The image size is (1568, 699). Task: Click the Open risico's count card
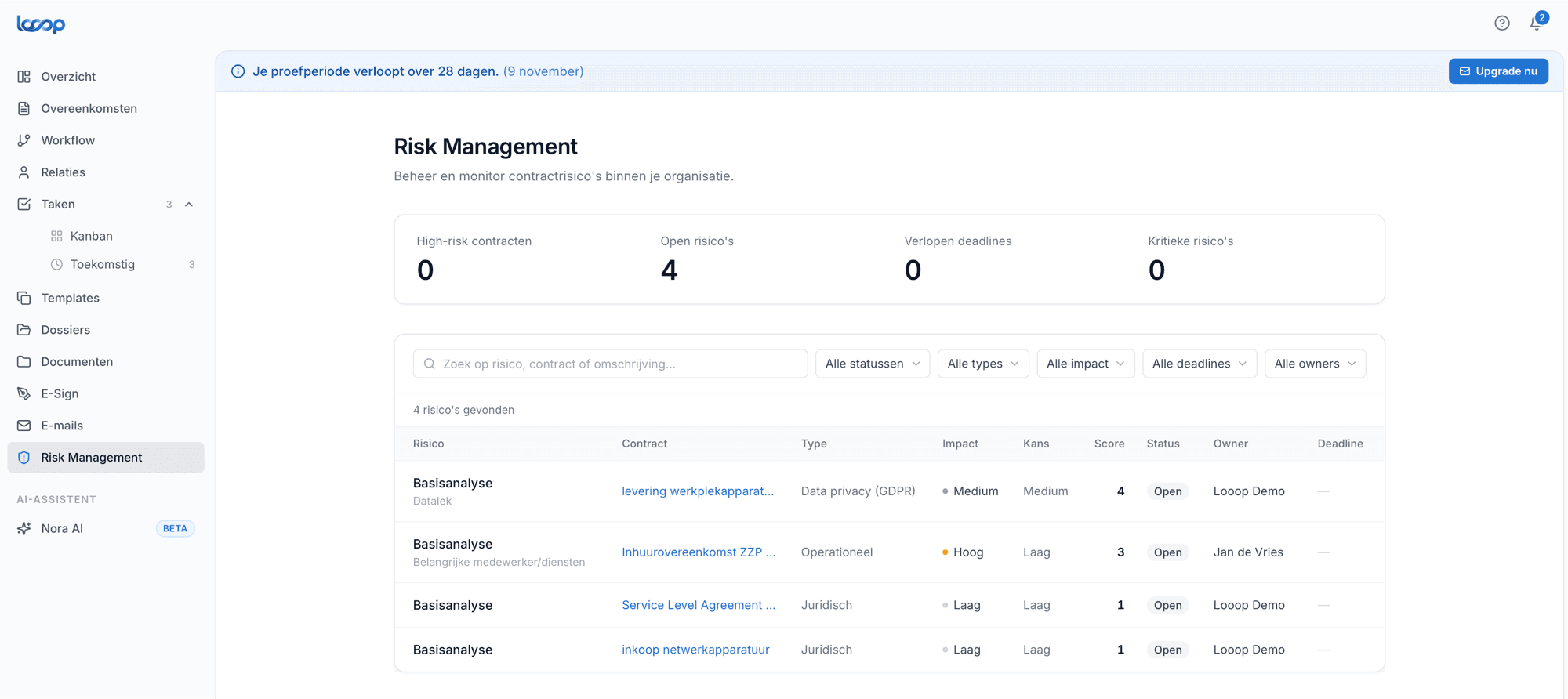point(697,259)
